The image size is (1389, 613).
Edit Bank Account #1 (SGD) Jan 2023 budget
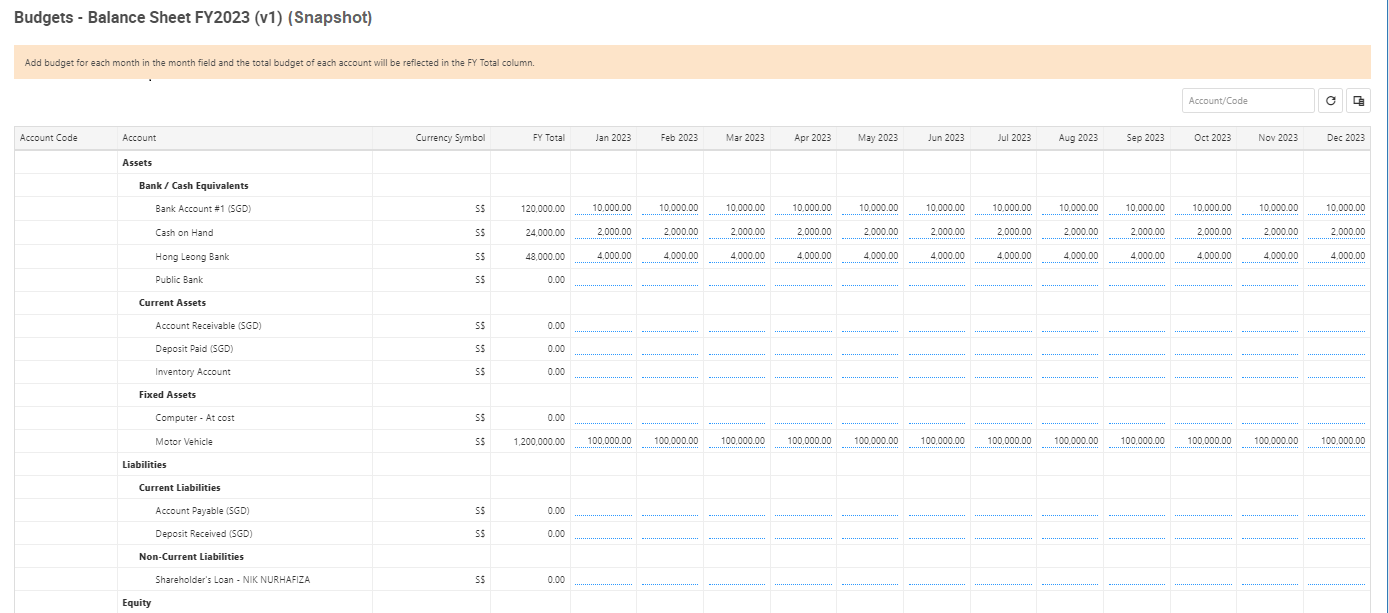603,208
